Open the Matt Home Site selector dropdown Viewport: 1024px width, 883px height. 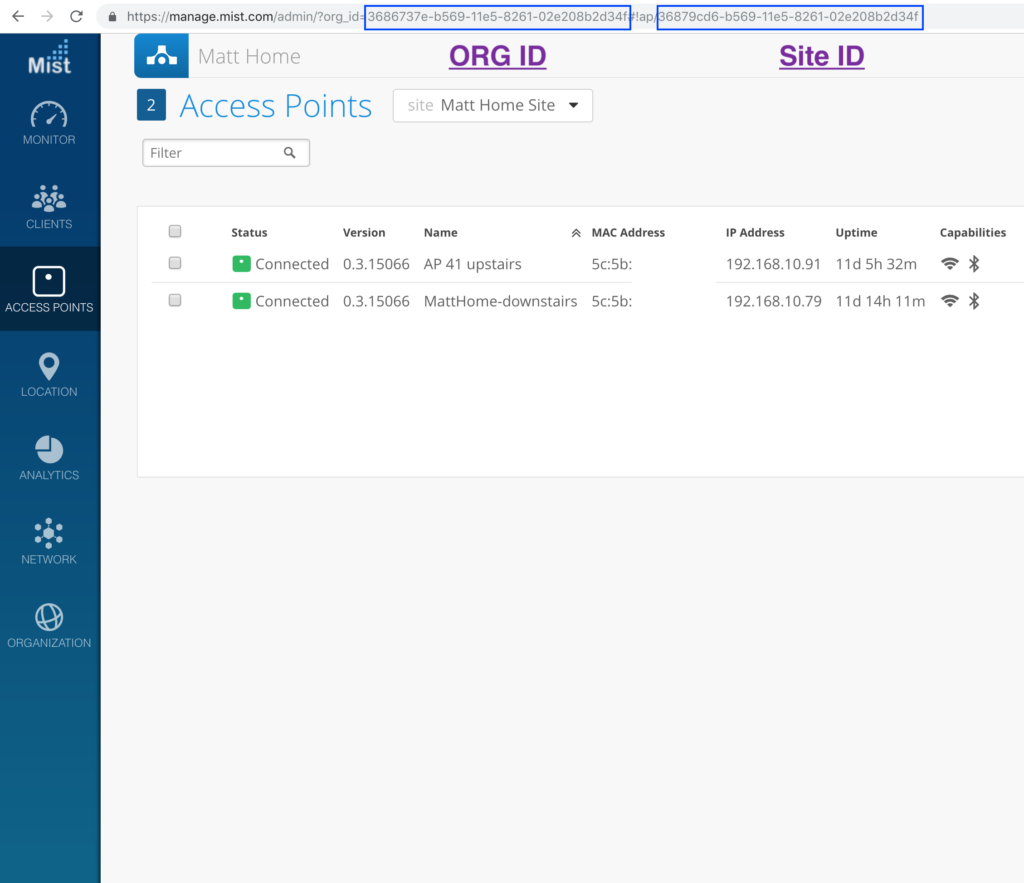click(492, 105)
